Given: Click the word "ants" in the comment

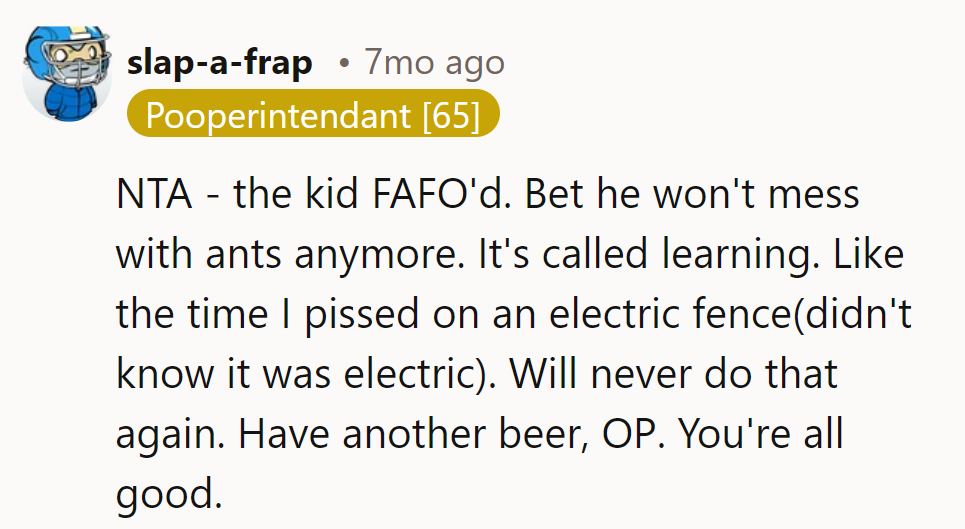Looking at the screenshot, I should 243,254.
